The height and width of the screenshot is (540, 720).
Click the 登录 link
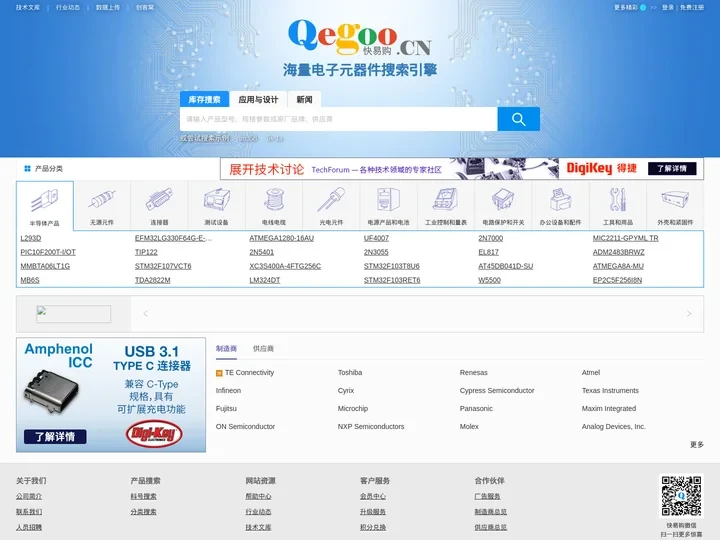668,7
